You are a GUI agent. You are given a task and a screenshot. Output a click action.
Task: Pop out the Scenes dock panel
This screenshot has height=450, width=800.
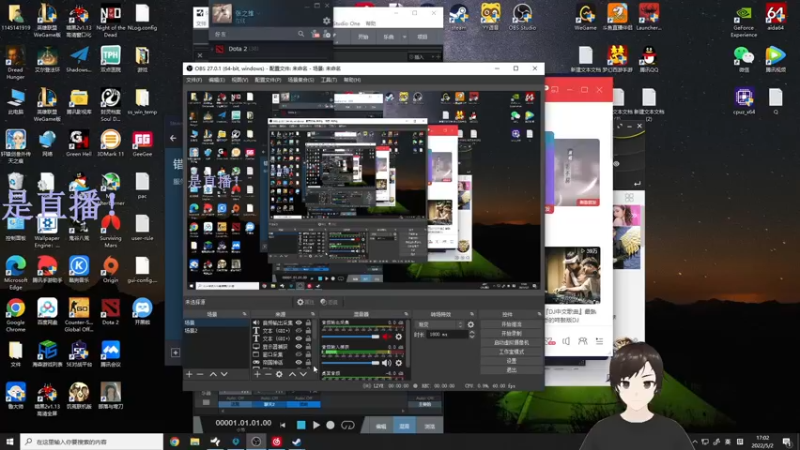point(244,314)
